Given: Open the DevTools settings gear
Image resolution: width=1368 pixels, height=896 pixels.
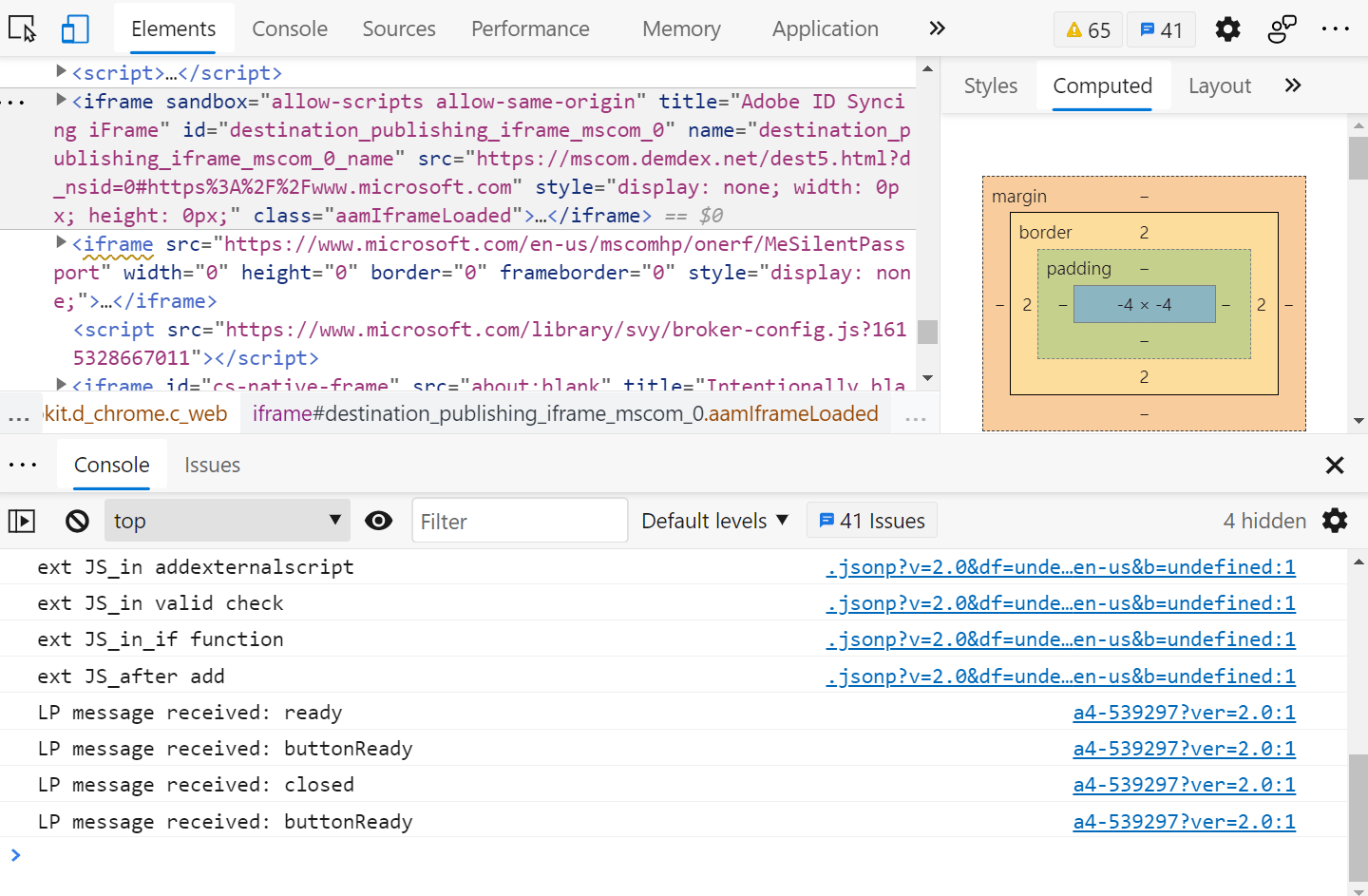Looking at the screenshot, I should click(1227, 29).
